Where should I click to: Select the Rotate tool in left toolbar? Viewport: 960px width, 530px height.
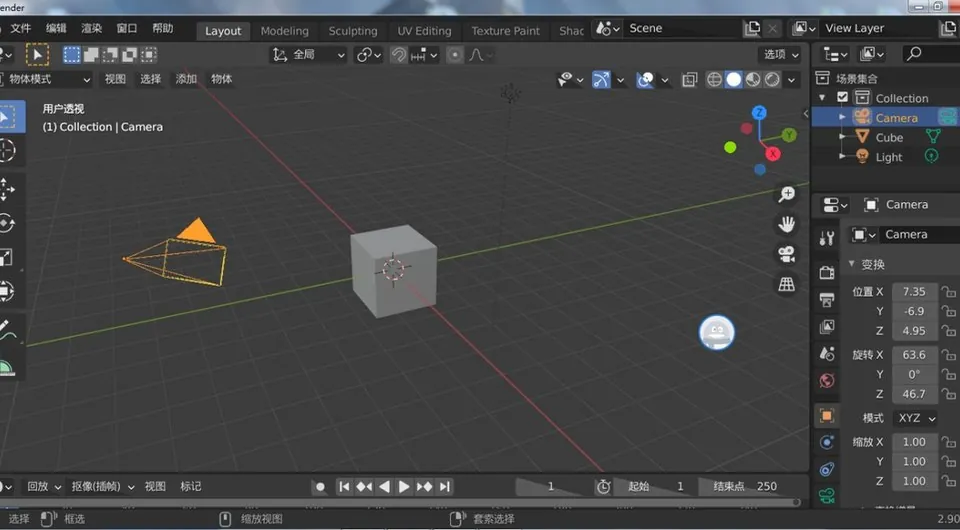[x=6, y=223]
